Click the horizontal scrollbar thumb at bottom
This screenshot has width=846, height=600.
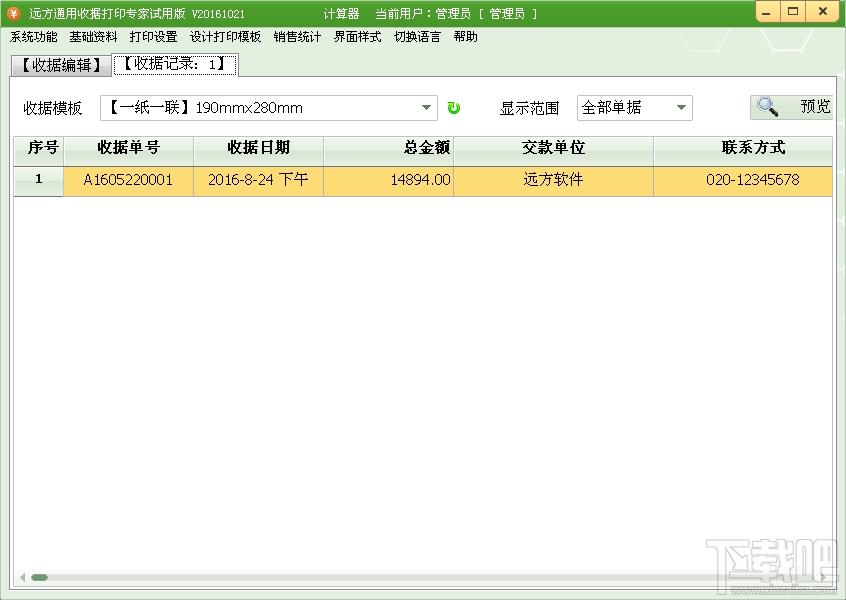coord(40,577)
